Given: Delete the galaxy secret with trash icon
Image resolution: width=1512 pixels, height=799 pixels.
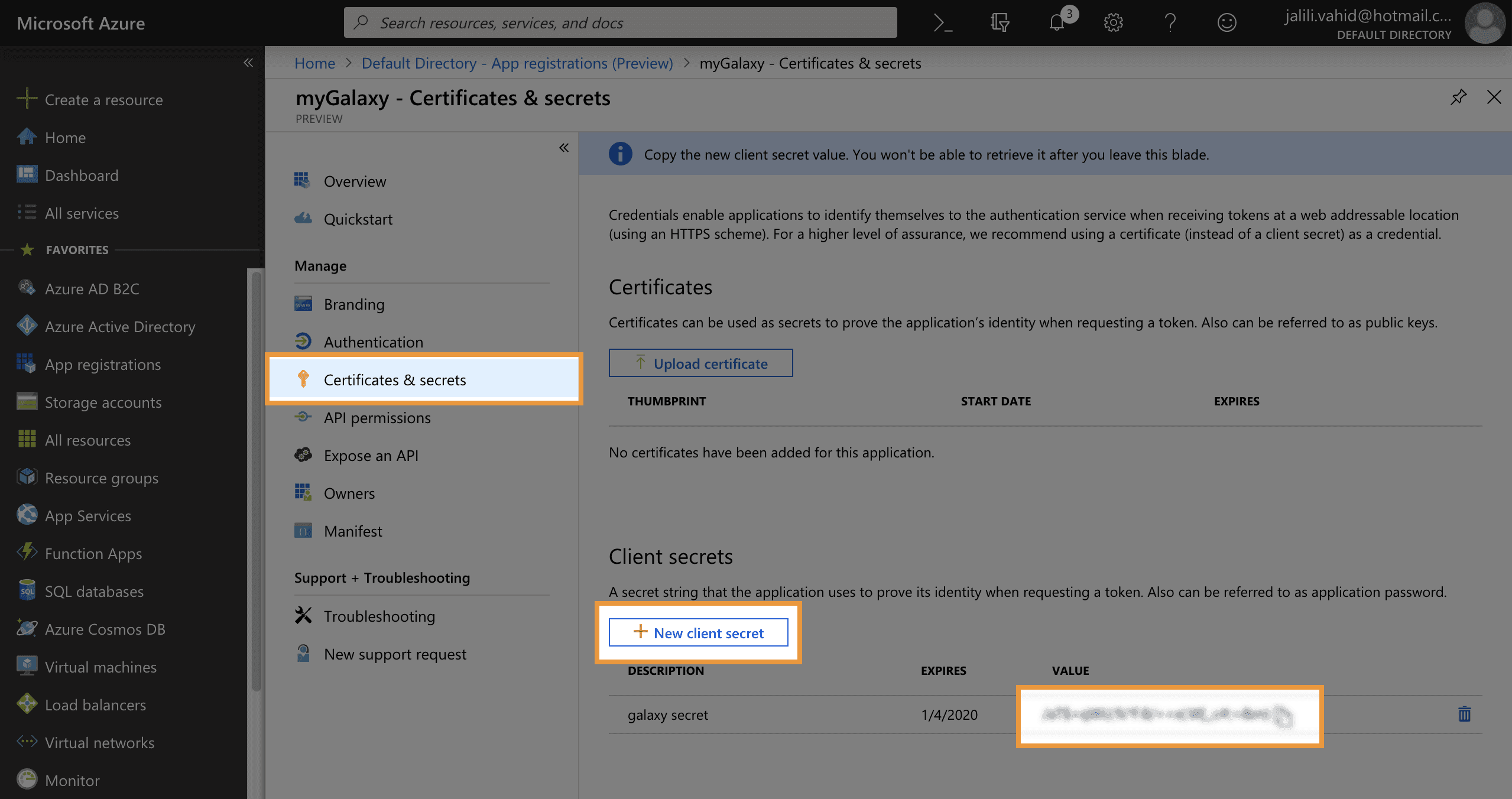Looking at the screenshot, I should tap(1464, 714).
